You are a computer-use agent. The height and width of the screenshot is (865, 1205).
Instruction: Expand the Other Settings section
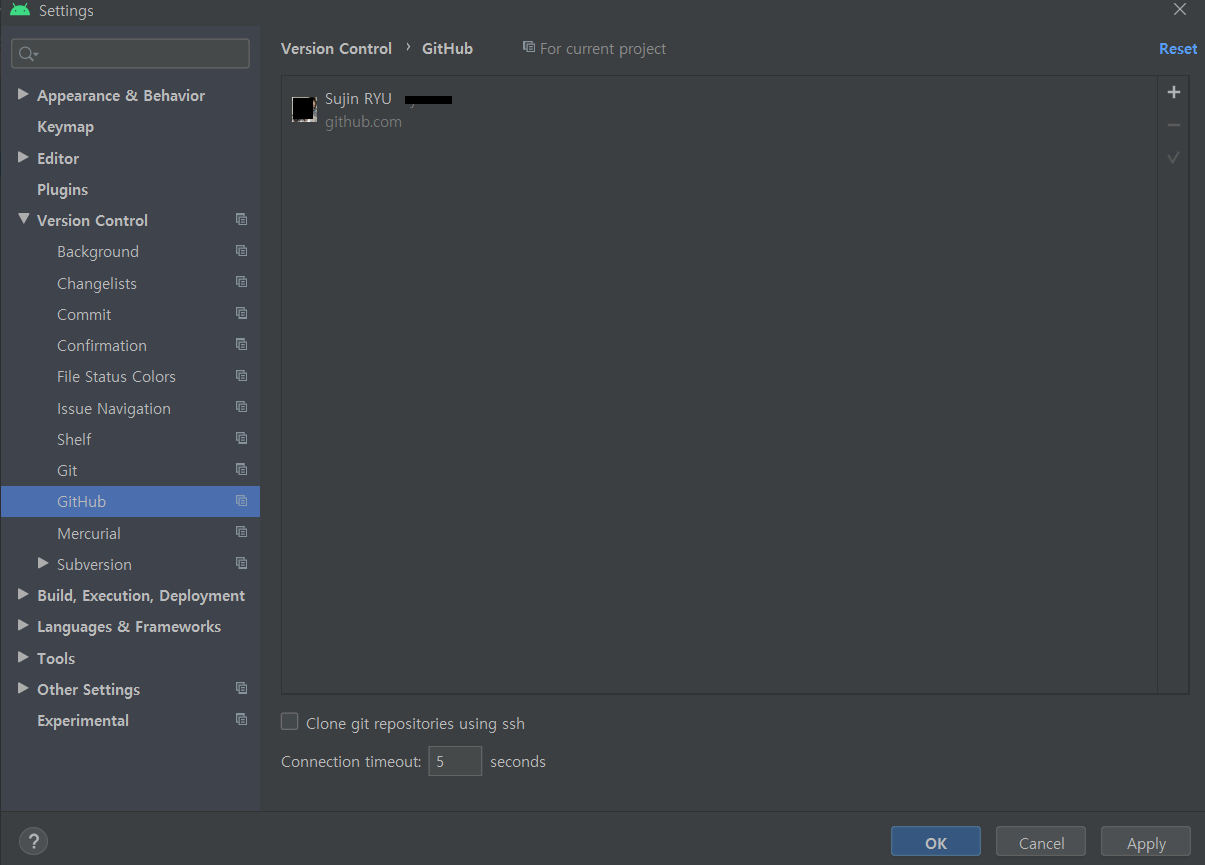coord(23,688)
